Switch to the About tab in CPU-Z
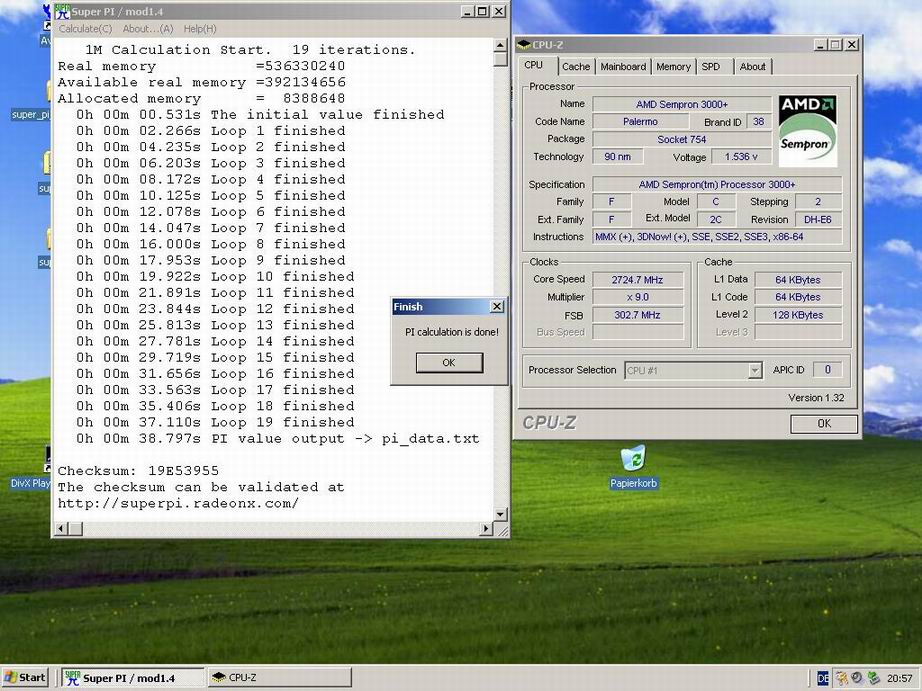Viewport: 922px width, 691px height. tap(752, 66)
